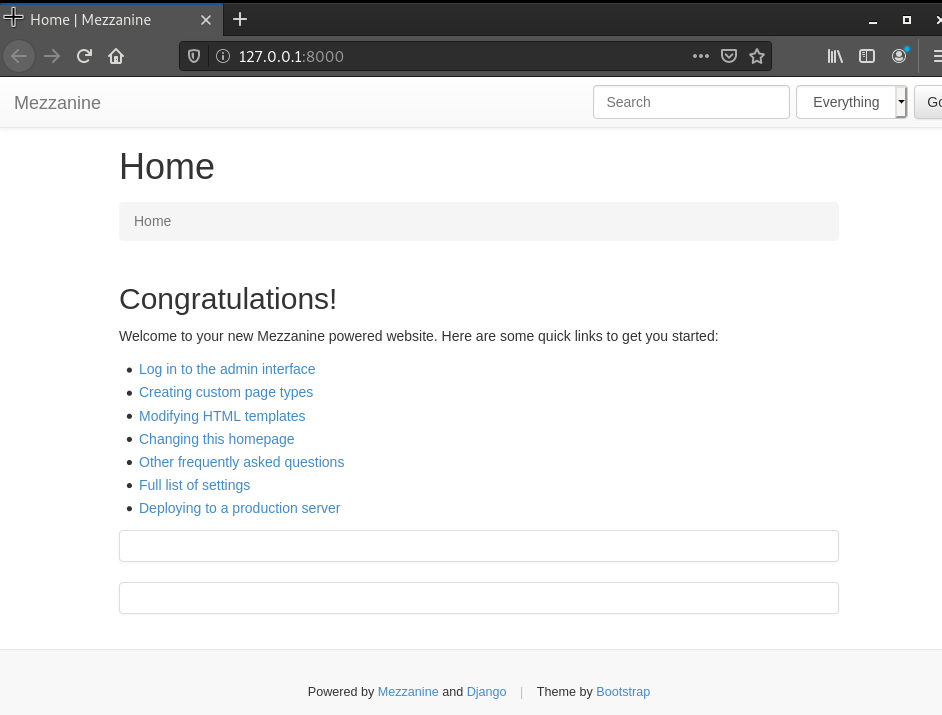This screenshot has height=715, width=942.
Task: Go to the browser home page icon
Action: point(116,56)
